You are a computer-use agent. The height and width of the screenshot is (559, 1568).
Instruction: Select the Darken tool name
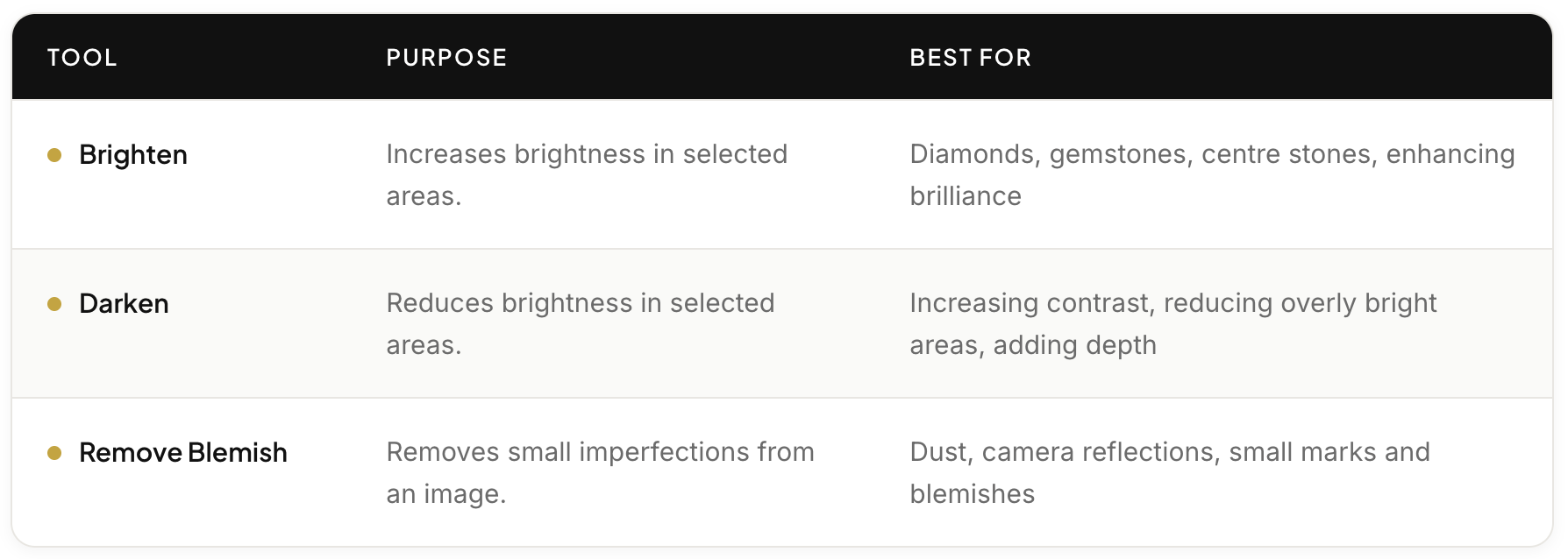click(x=124, y=304)
